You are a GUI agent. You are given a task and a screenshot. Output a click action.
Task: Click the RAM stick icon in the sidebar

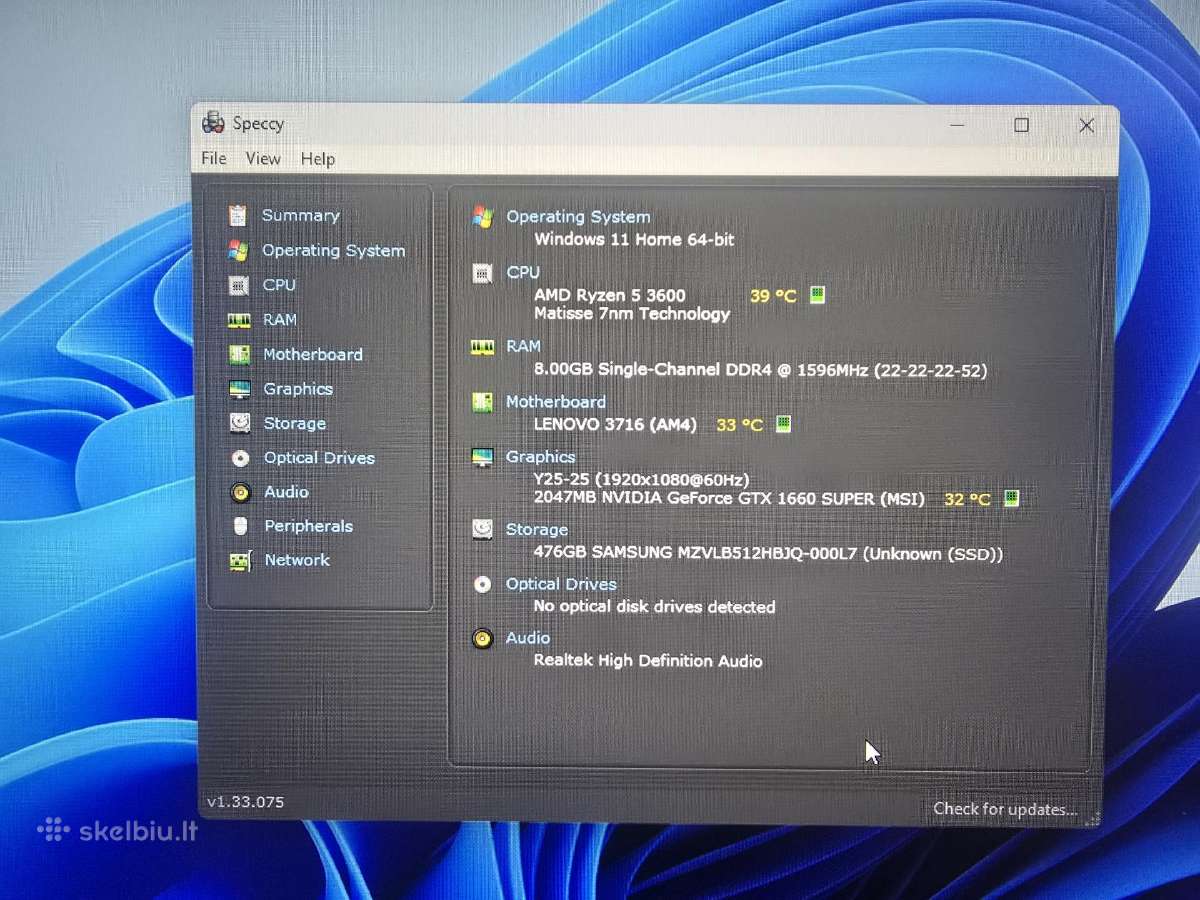pos(239,320)
